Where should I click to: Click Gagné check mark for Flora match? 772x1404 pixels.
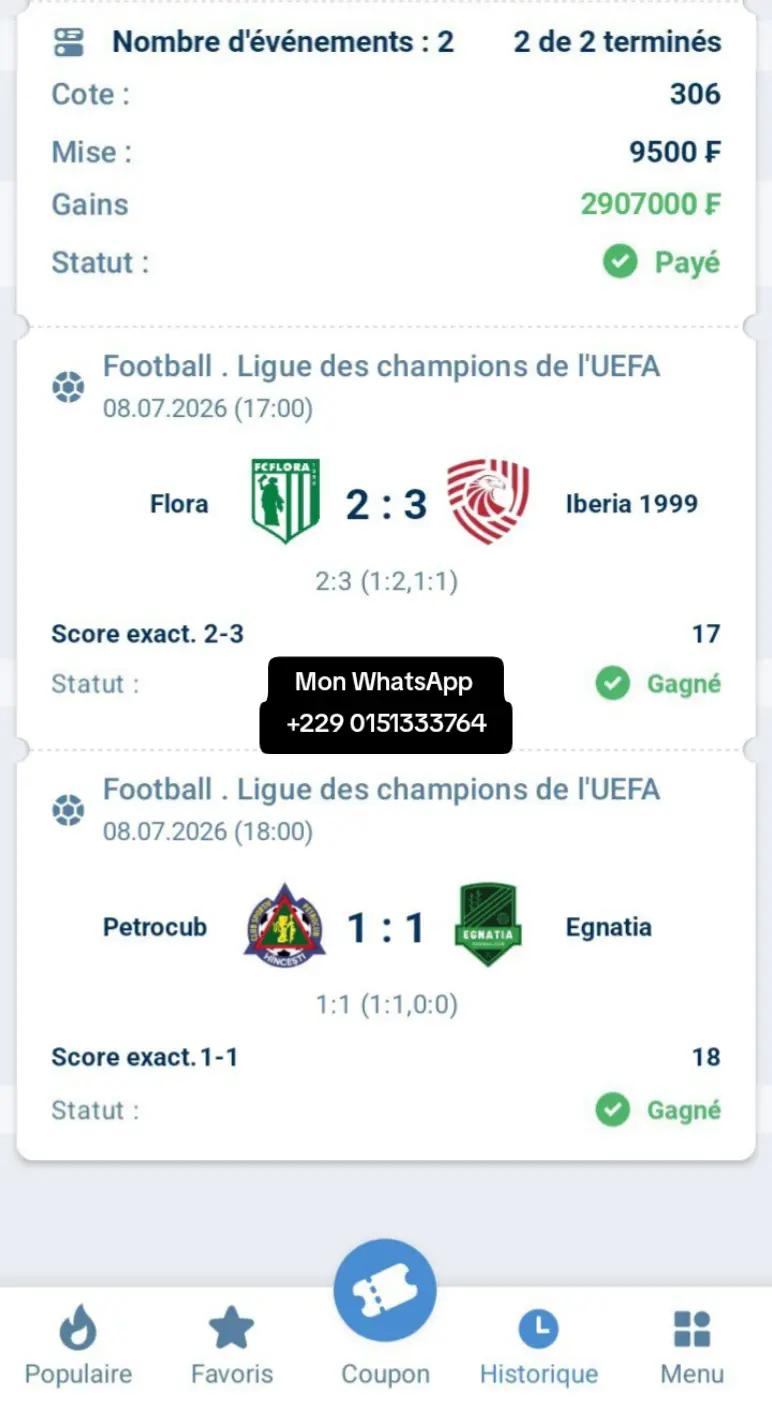[x=613, y=684]
